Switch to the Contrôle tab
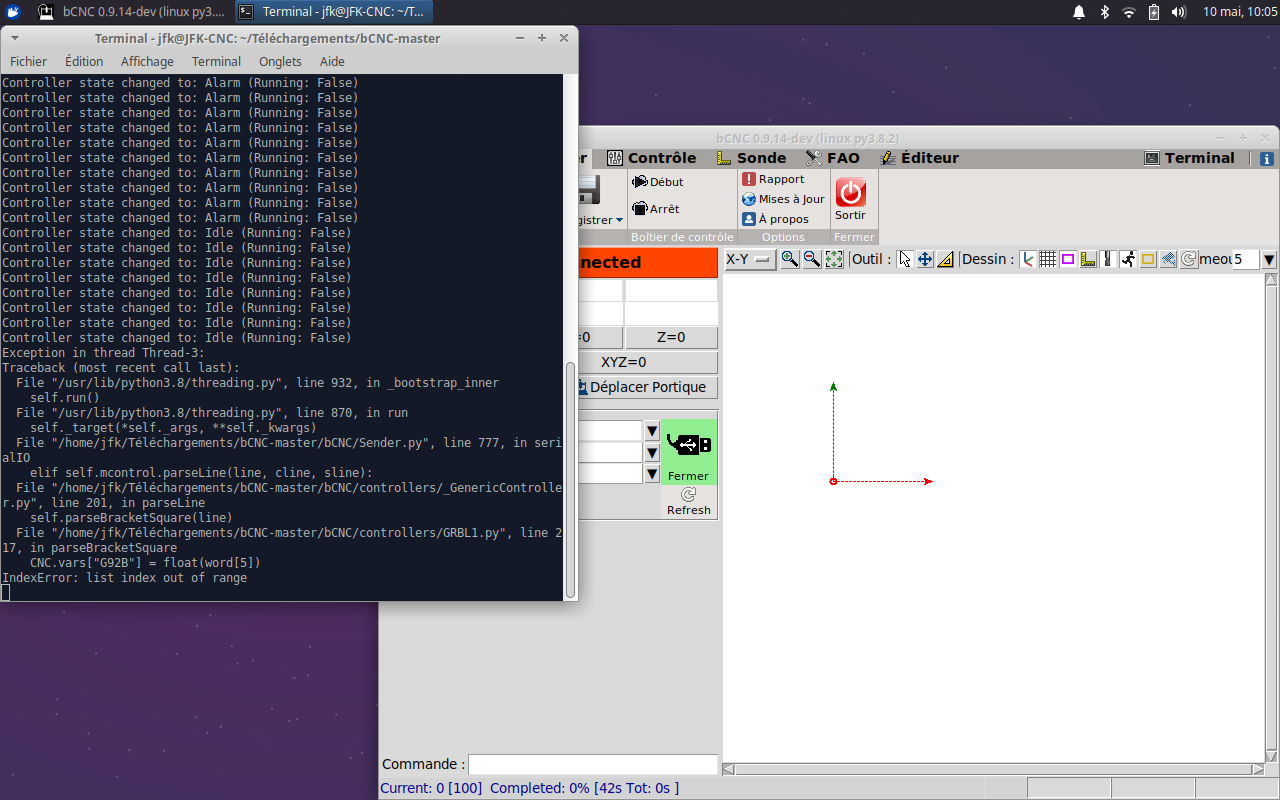Image resolution: width=1280 pixels, height=800 pixels. (x=651, y=158)
